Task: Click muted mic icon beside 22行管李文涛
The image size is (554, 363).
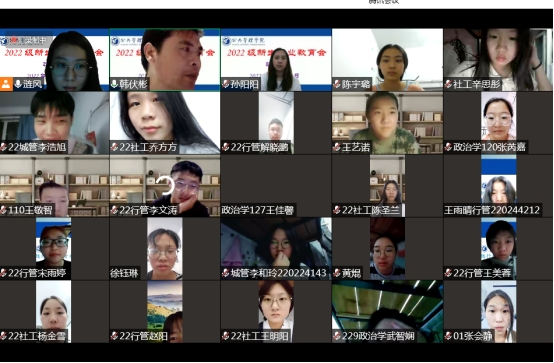Action: pos(114,210)
